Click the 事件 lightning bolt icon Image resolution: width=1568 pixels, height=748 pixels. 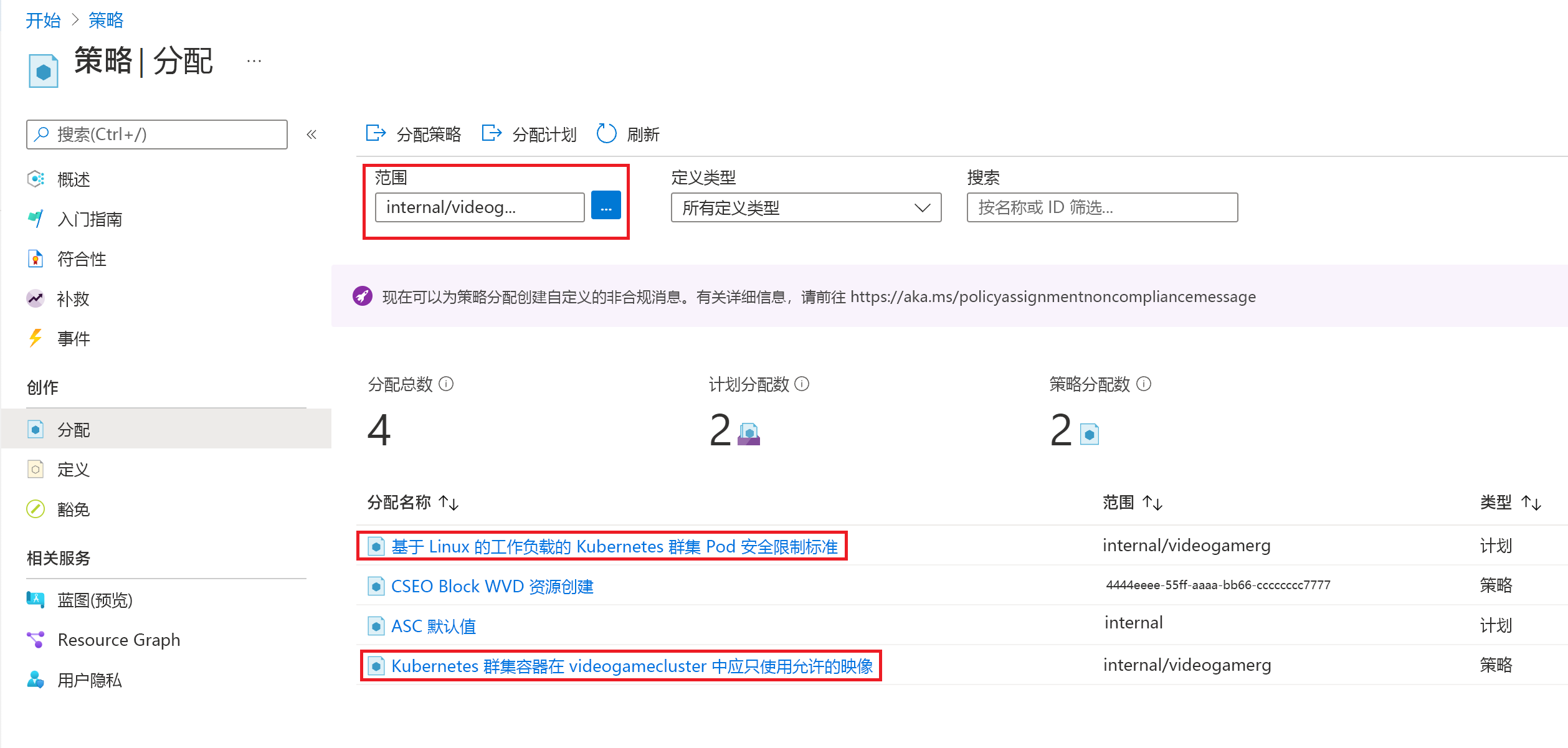pos(36,338)
